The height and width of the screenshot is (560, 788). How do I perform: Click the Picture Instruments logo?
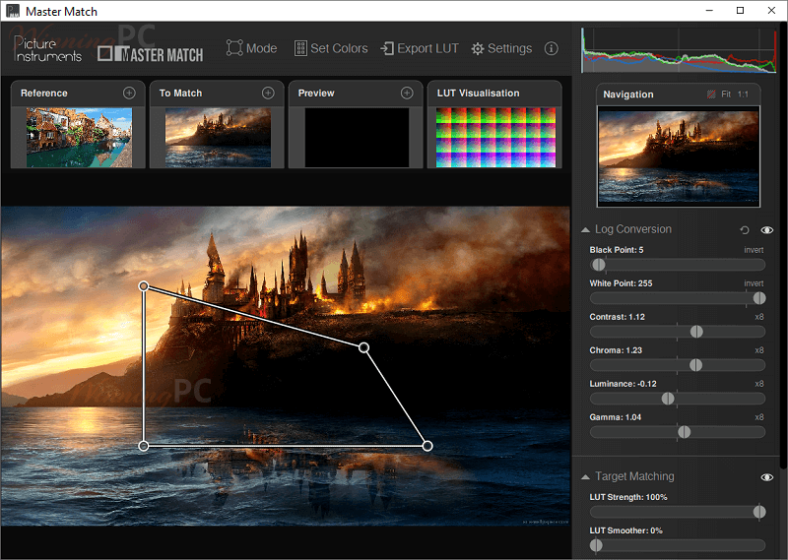[x=47, y=49]
